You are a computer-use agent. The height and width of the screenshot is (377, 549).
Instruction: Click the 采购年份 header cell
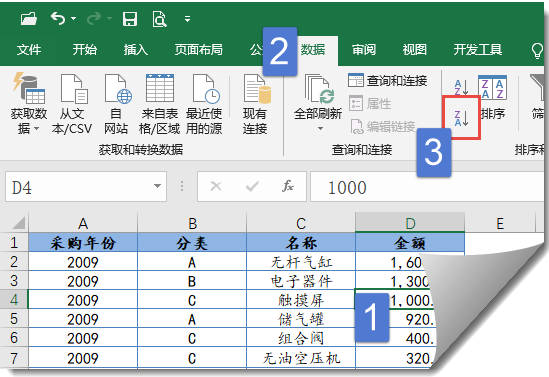(x=83, y=242)
